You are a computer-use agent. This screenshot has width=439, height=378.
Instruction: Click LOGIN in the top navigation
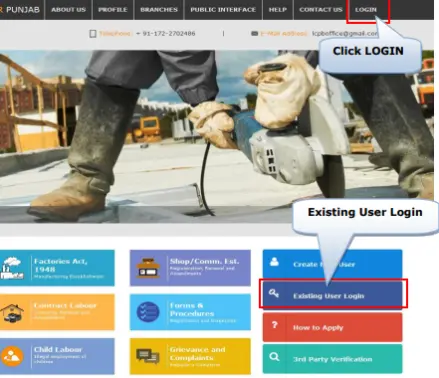pos(366,10)
